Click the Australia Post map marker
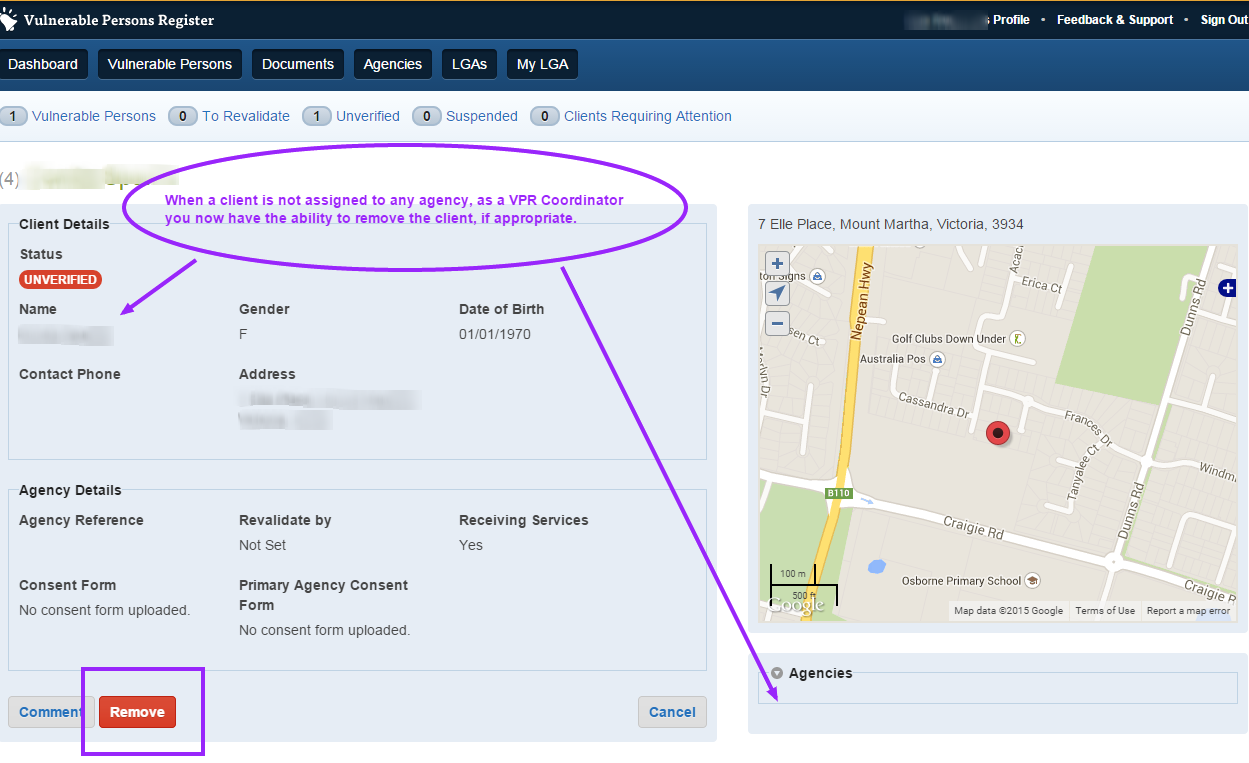Screen dimensions: 1249x763 point(937,359)
